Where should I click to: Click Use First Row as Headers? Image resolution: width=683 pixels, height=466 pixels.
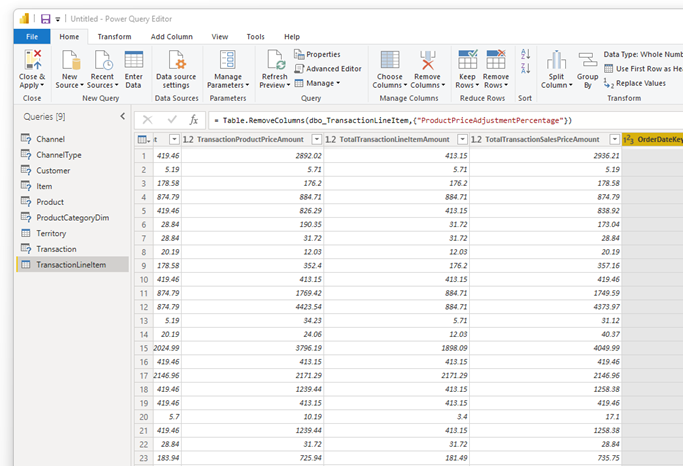tap(643, 69)
